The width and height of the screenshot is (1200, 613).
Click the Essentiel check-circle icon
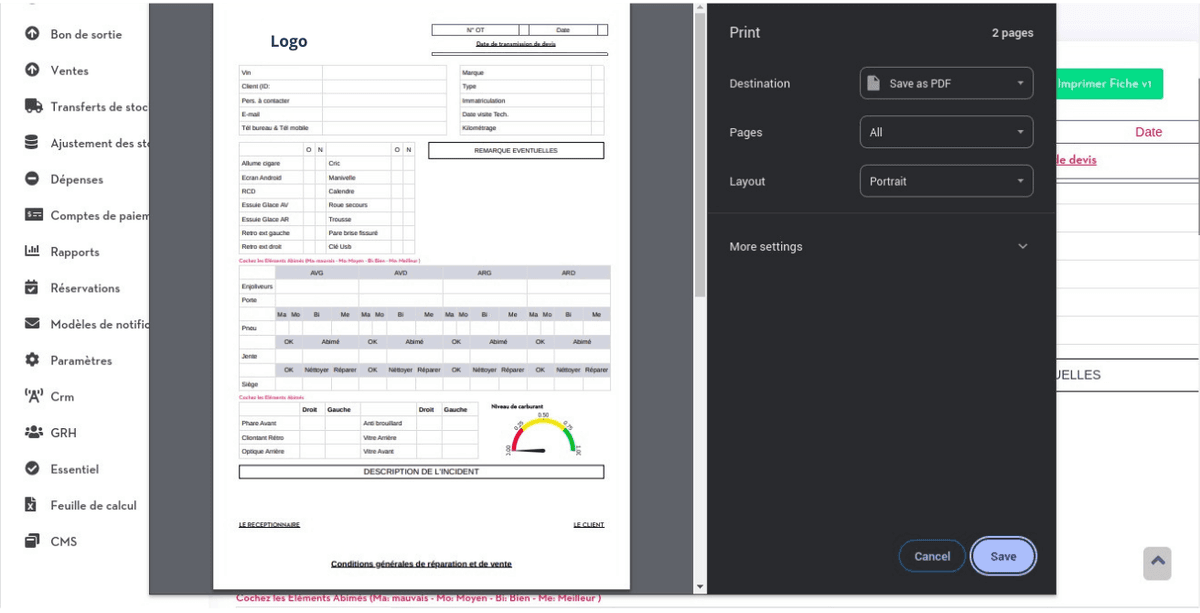coord(32,469)
